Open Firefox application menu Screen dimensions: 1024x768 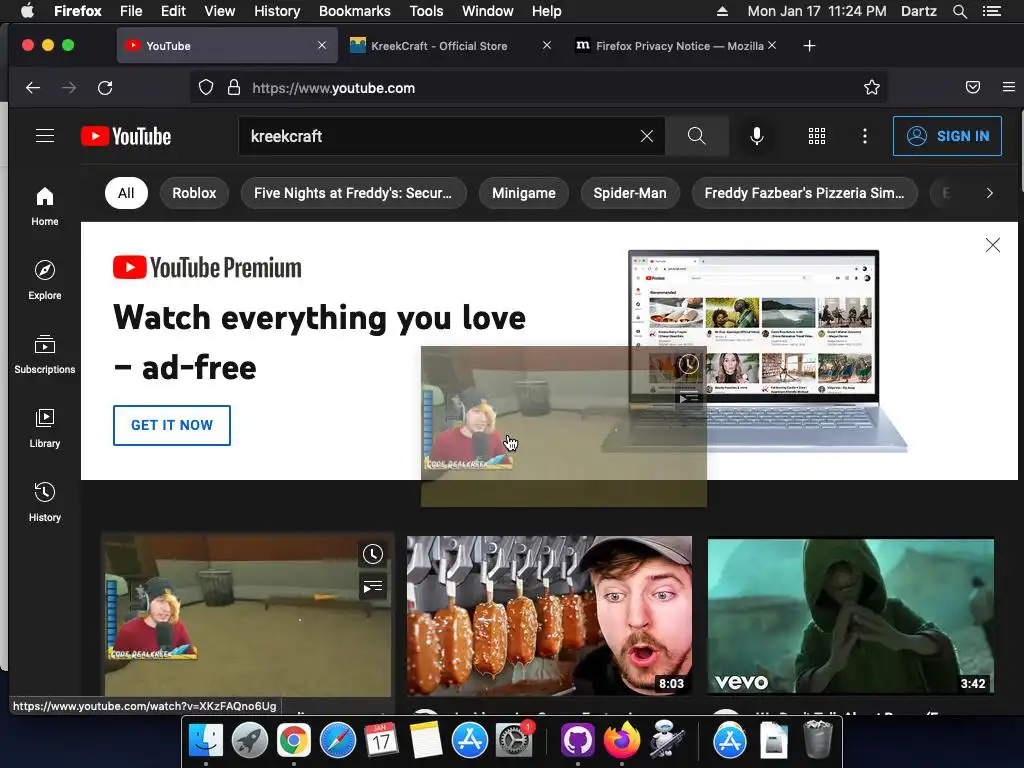(1008, 88)
